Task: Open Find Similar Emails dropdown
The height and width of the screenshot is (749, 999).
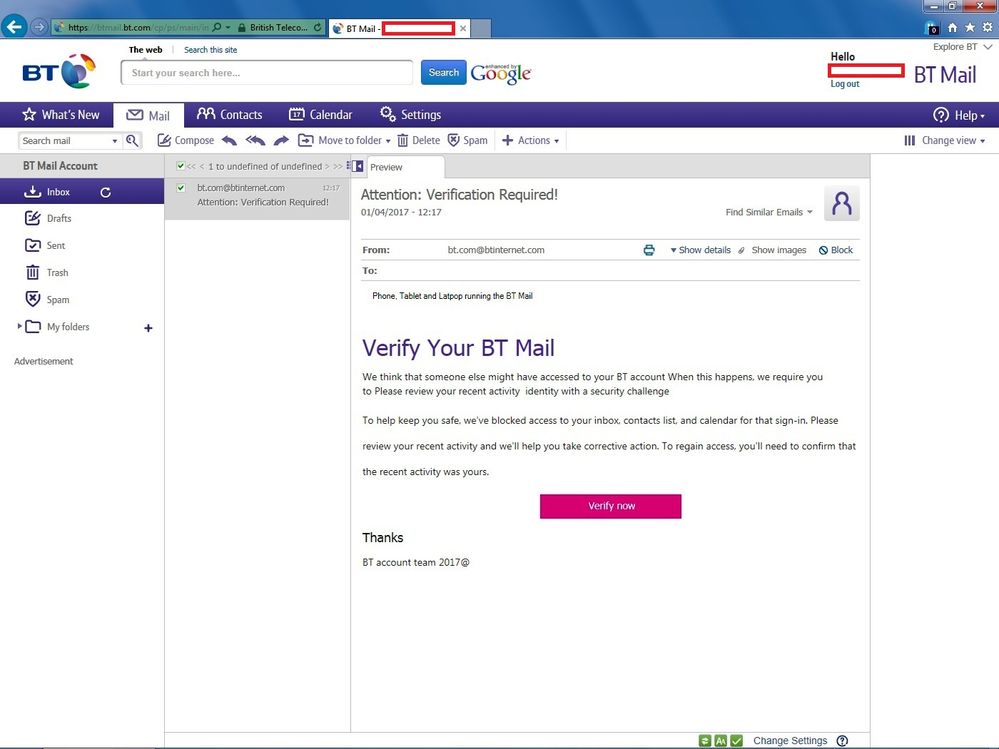Action: coord(769,212)
